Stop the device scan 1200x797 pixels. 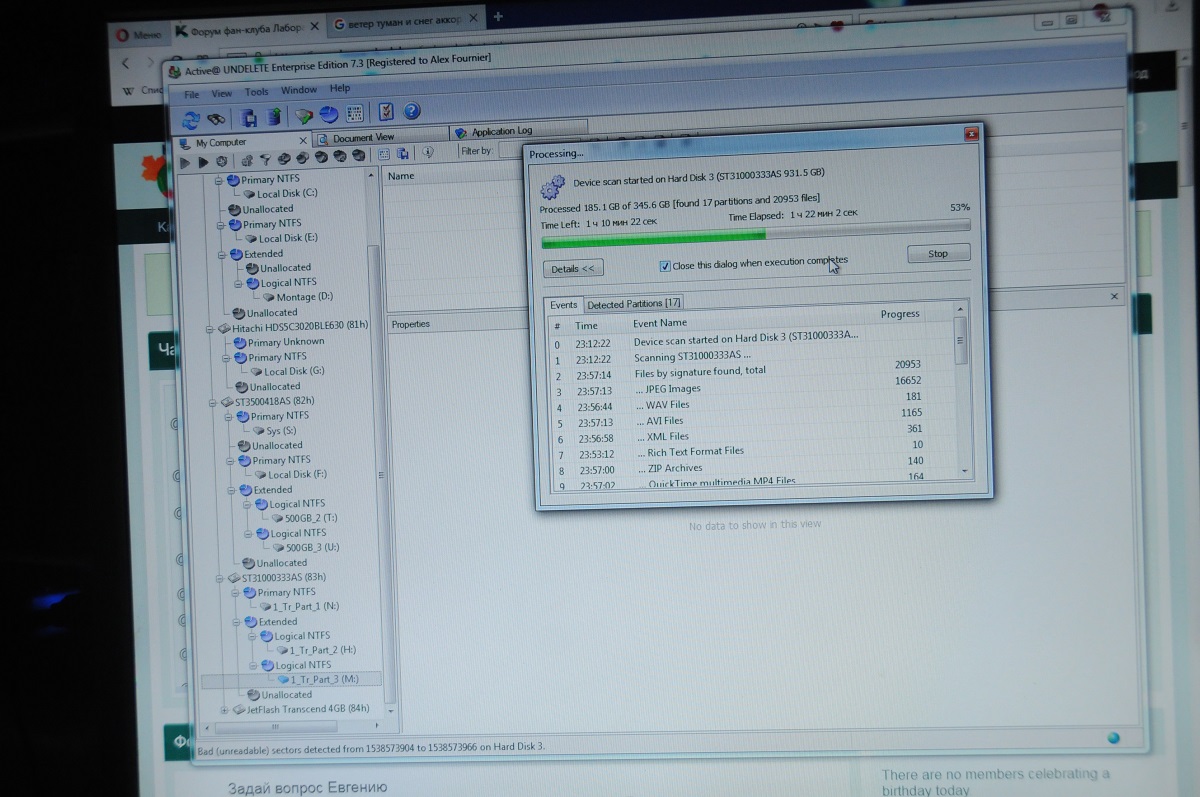[938, 254]
